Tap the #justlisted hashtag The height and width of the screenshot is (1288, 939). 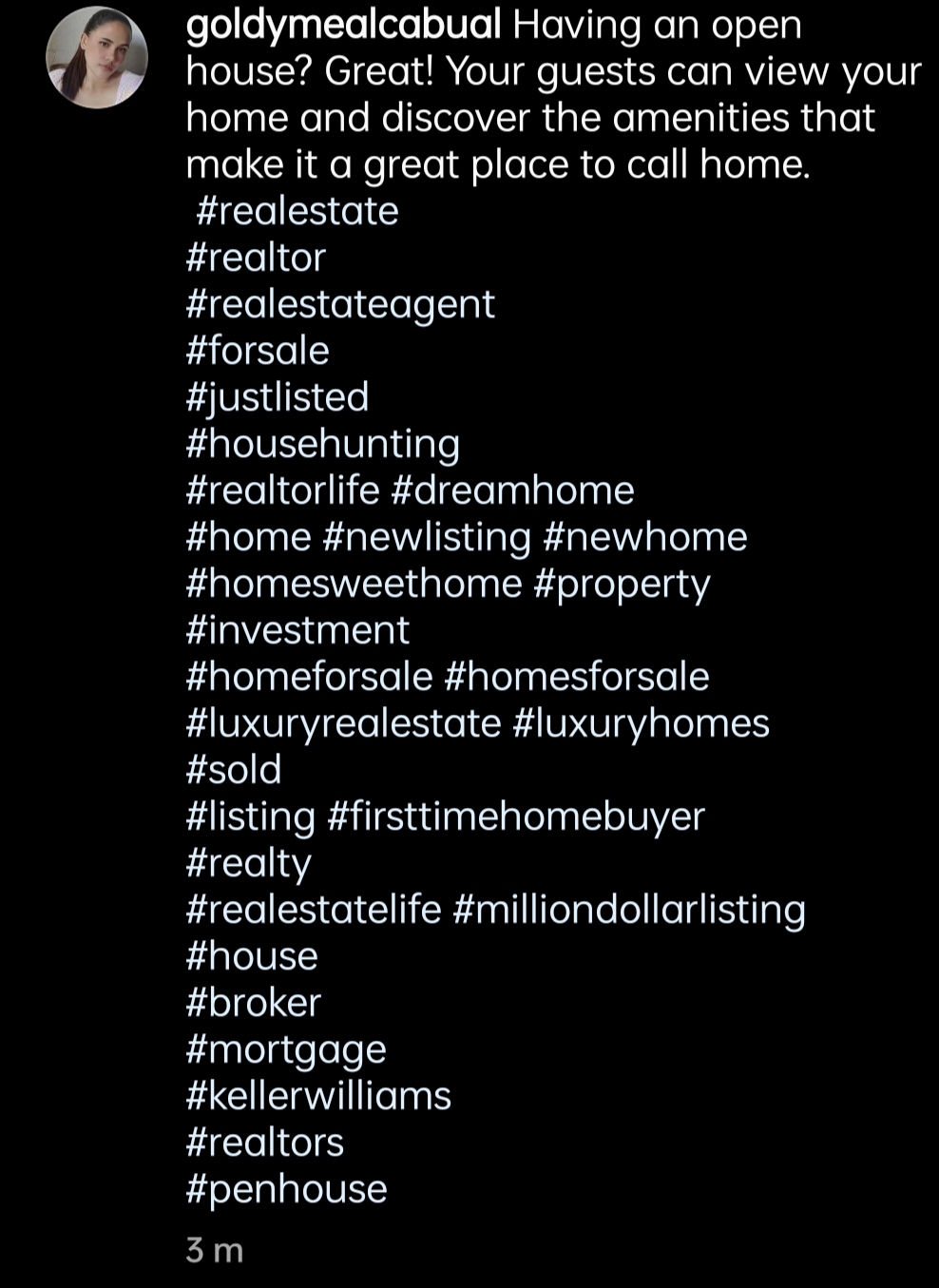pyautogui.click(x=278, y=397)
